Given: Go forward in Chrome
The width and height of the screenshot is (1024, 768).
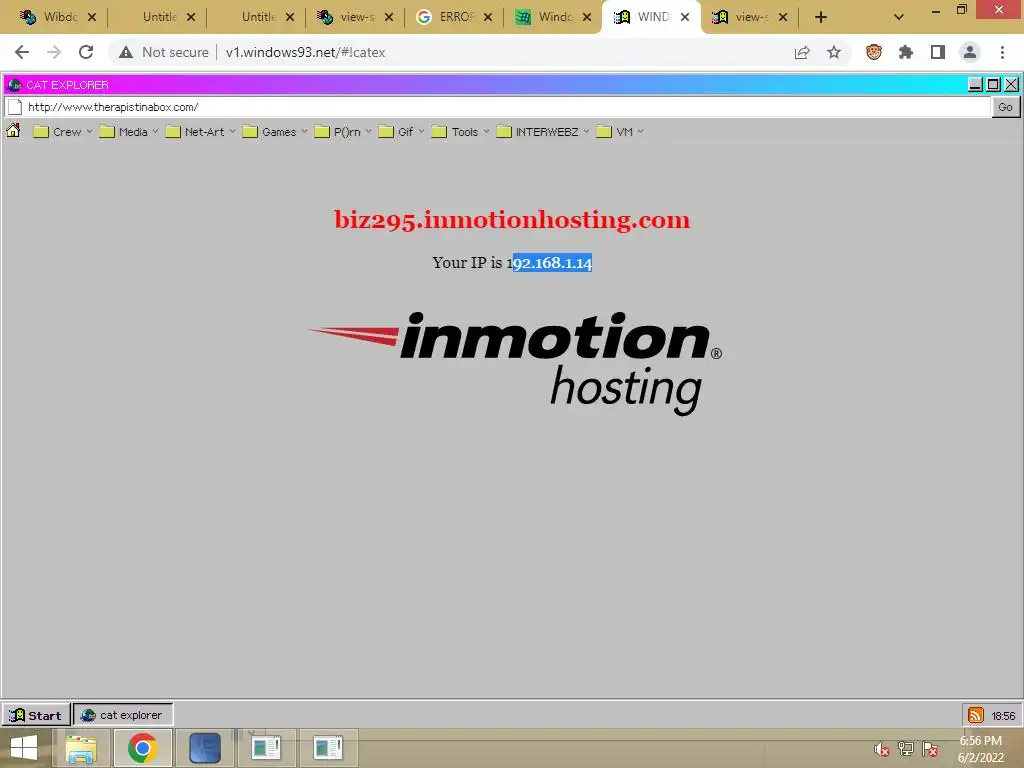Looking at the screenshot, I should [54, 52].
